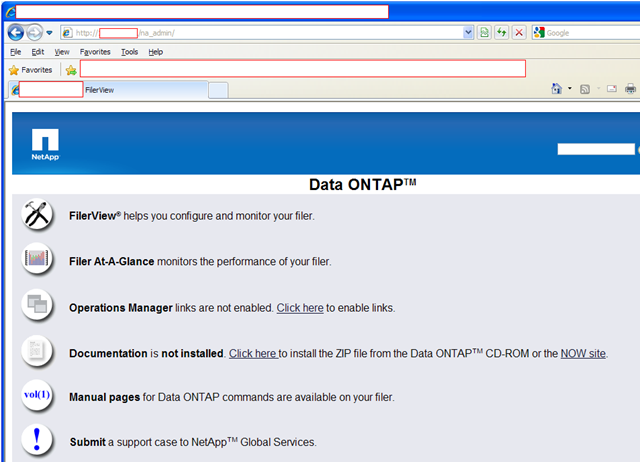This screenshot has height=462, width=640.
Task: Click the page icon in address bar
Action: pos(68,33)
